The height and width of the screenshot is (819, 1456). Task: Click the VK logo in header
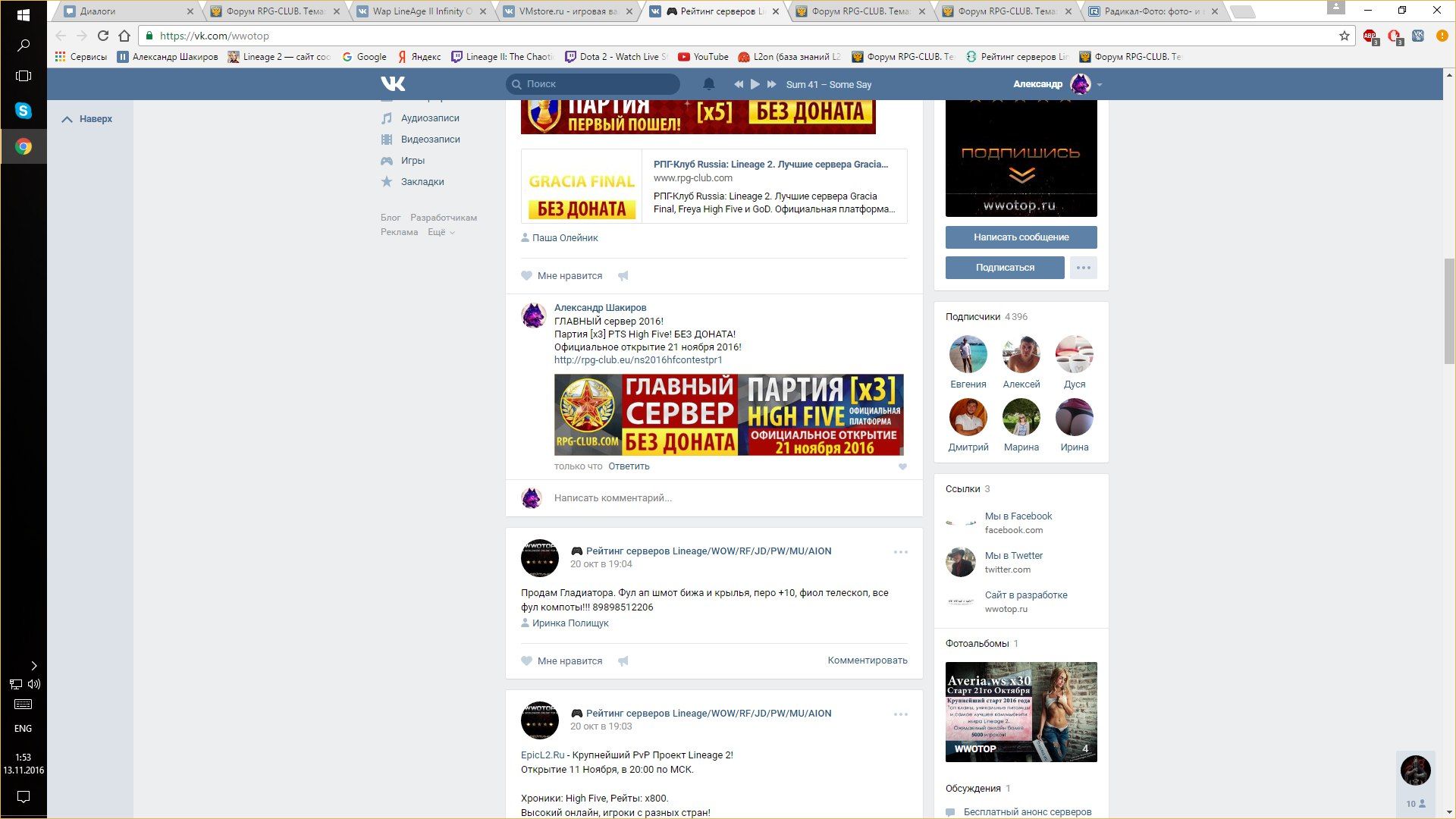pyautogui.click(x=393, y=84)
